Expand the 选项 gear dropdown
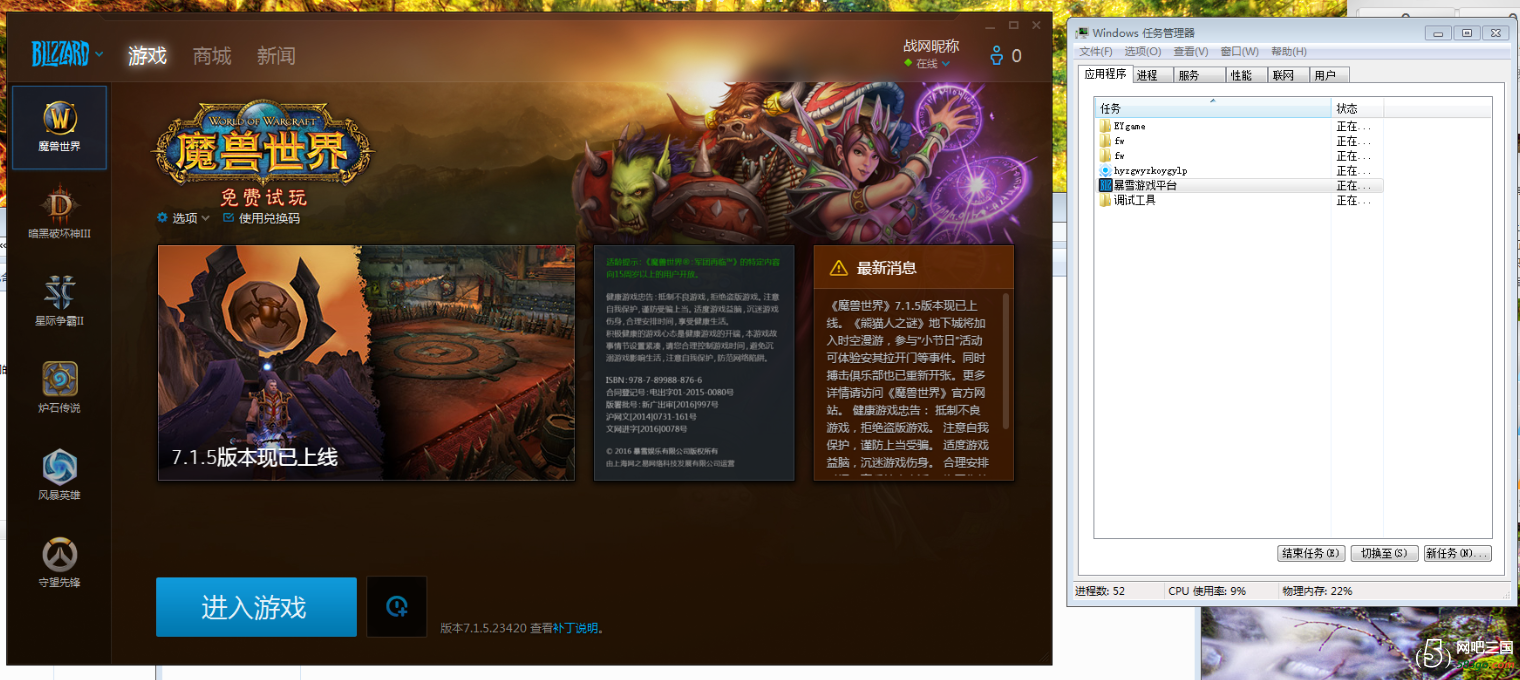 (x=183, y=218)
